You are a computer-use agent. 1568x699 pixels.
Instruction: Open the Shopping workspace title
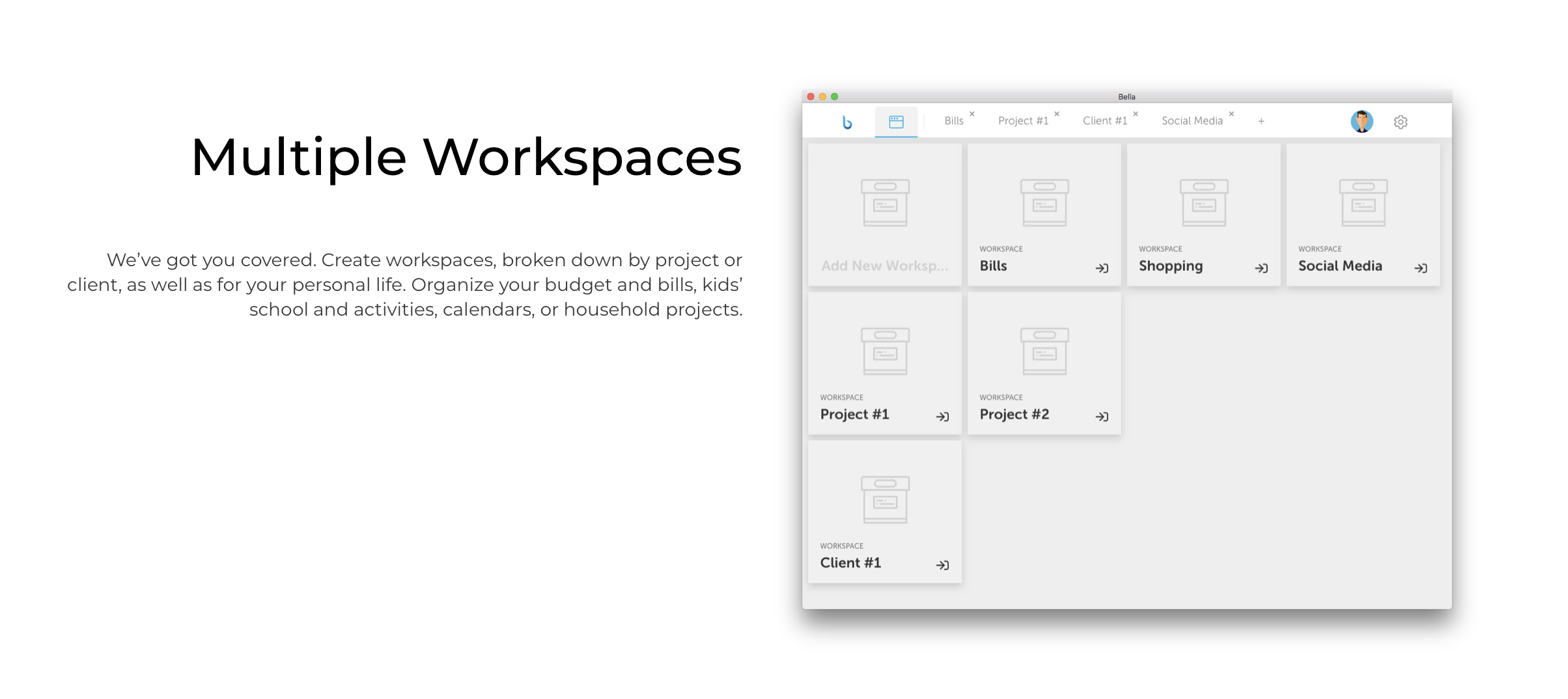(1171, 266)
